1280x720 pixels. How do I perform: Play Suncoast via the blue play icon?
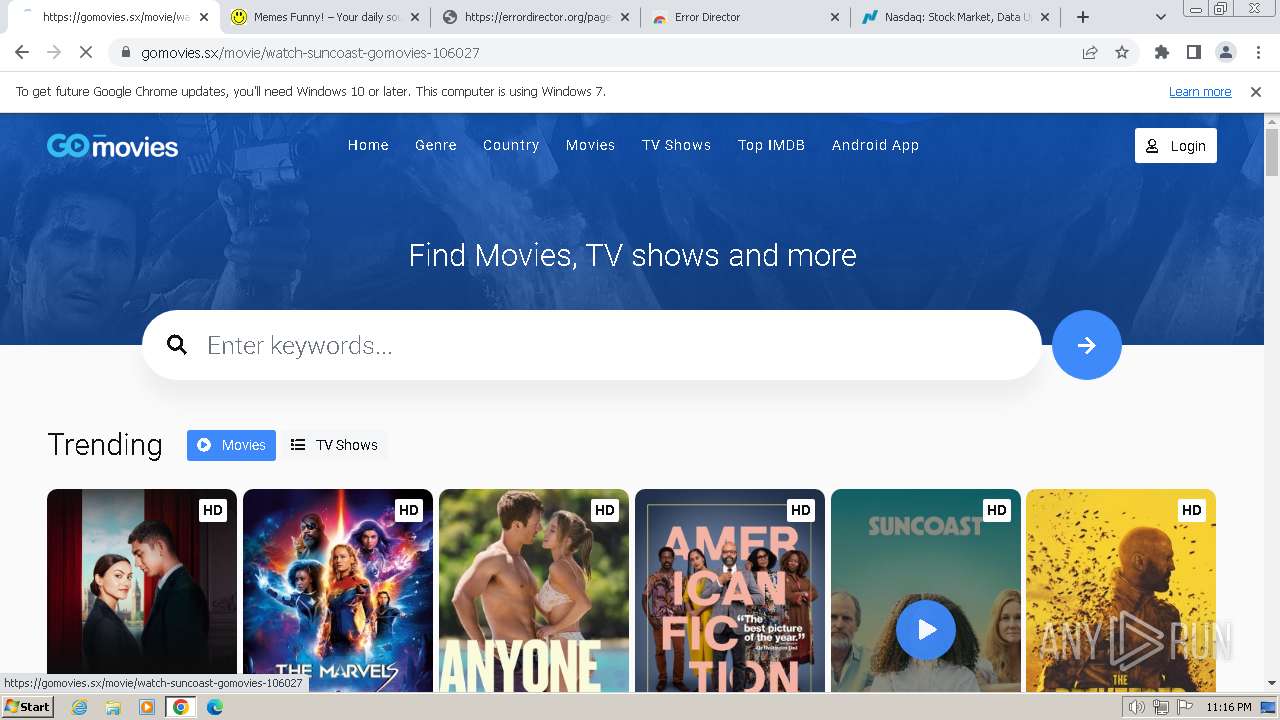coord(926,630)
